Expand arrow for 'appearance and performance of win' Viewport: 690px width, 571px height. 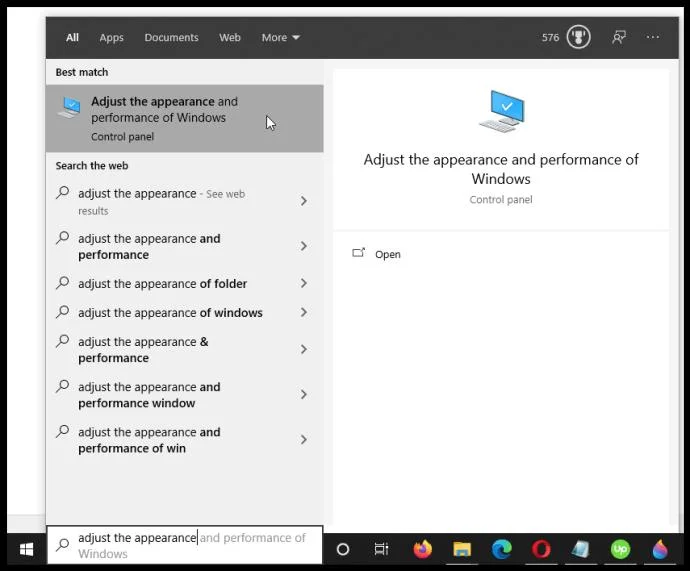pos(304,439)
